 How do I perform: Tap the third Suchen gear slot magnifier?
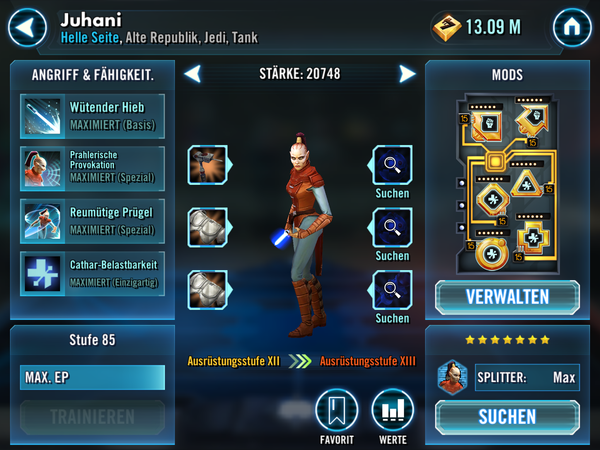(391, 290)
